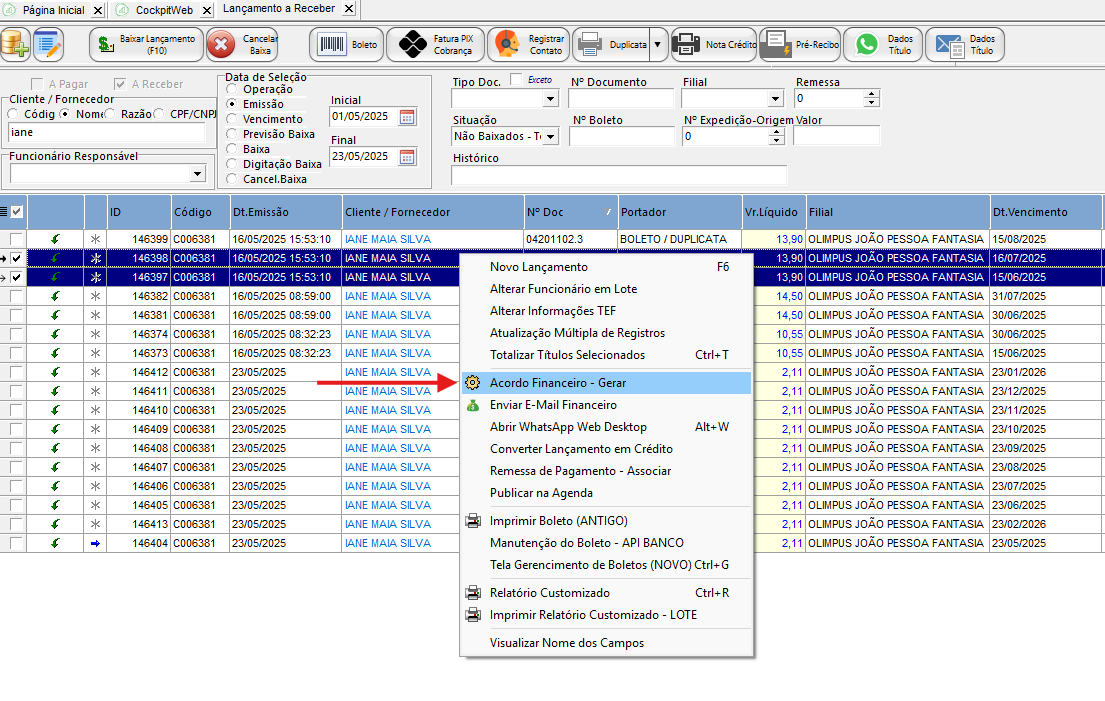Click WhatsApp Dados Título button
The width and height of the screenshot is (1105, 701).
click(x=883, y=44)
